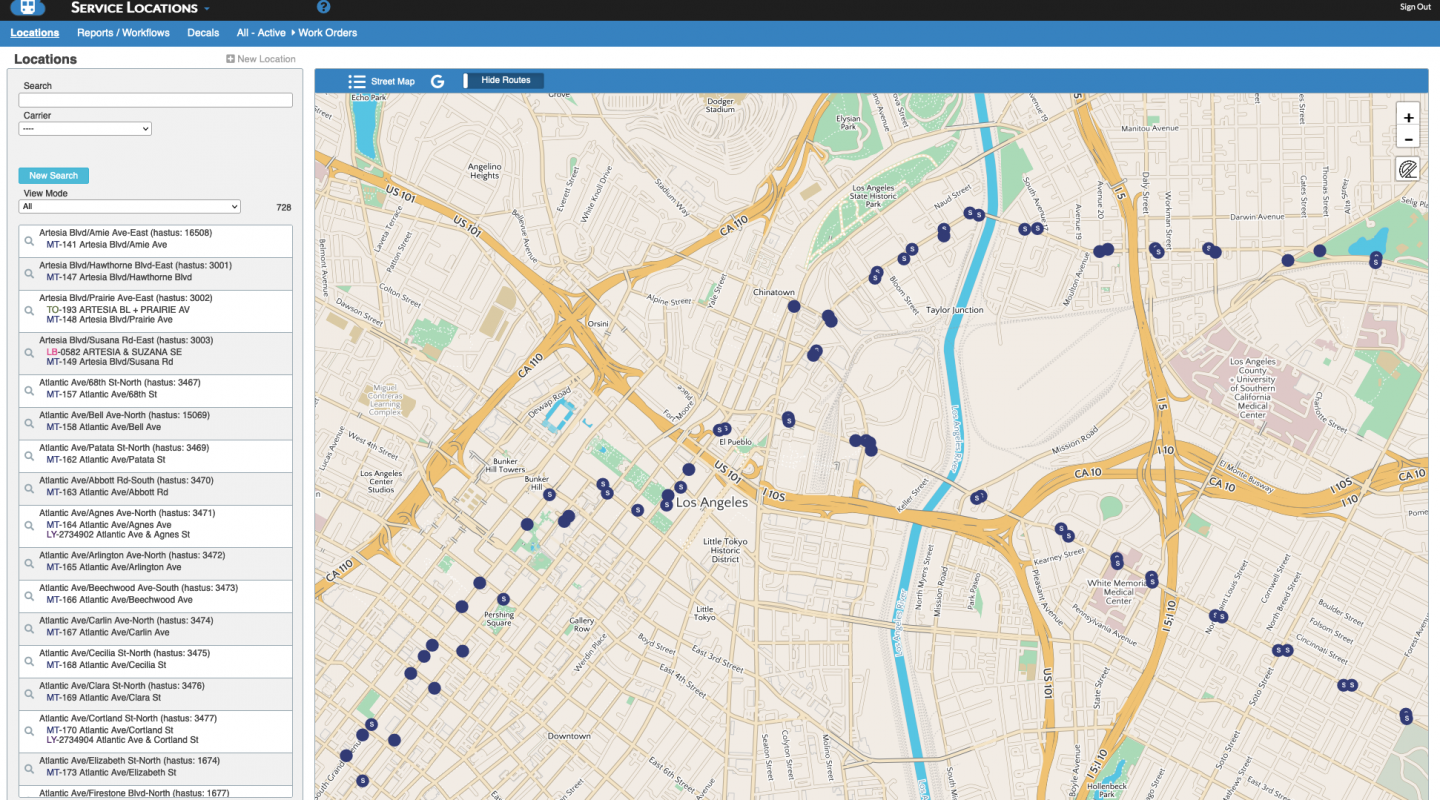
Task: Open the Decals tab
Action: click(203, 33)
